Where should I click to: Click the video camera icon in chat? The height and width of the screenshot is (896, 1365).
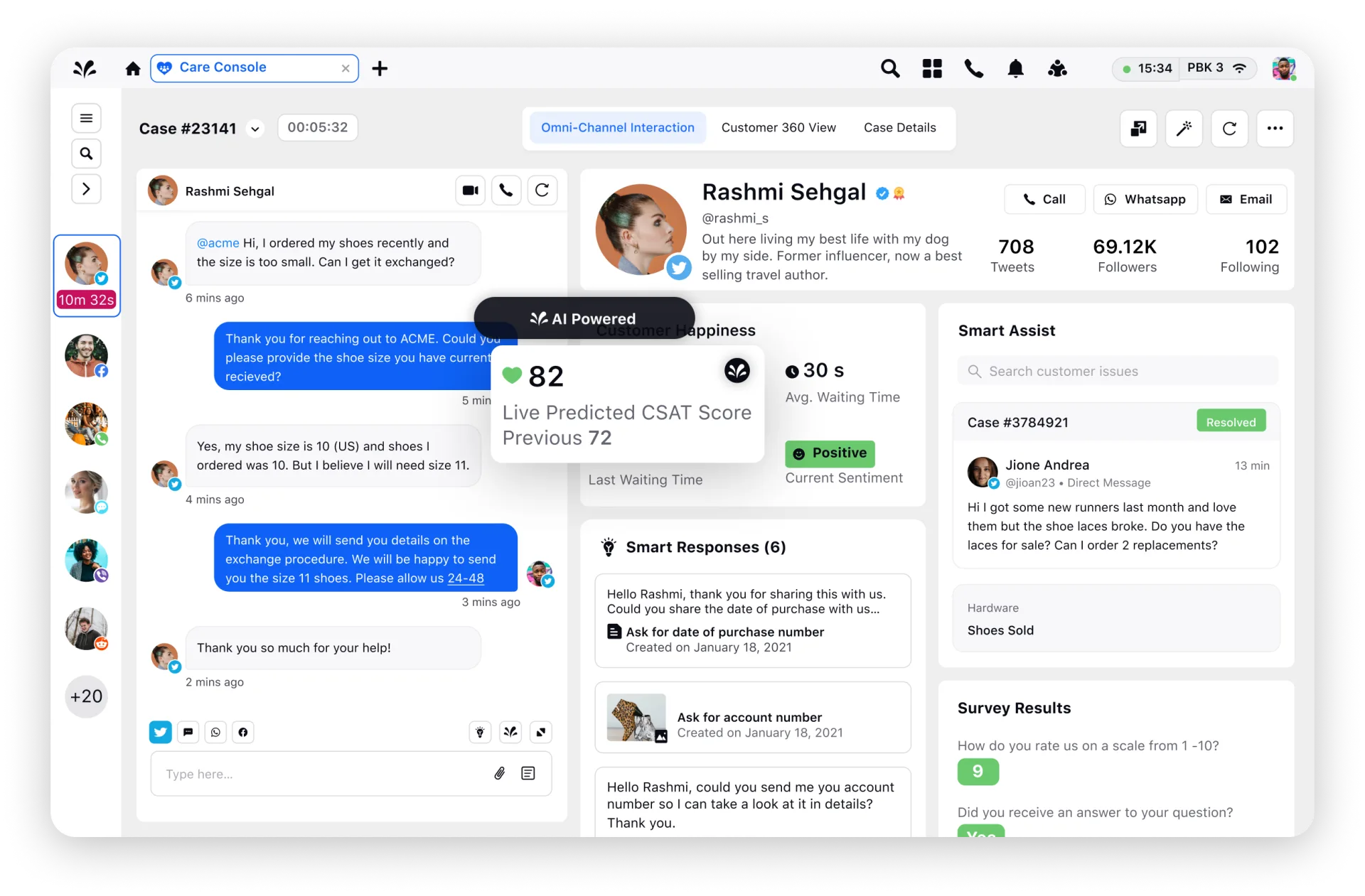(x=468, y=191)
